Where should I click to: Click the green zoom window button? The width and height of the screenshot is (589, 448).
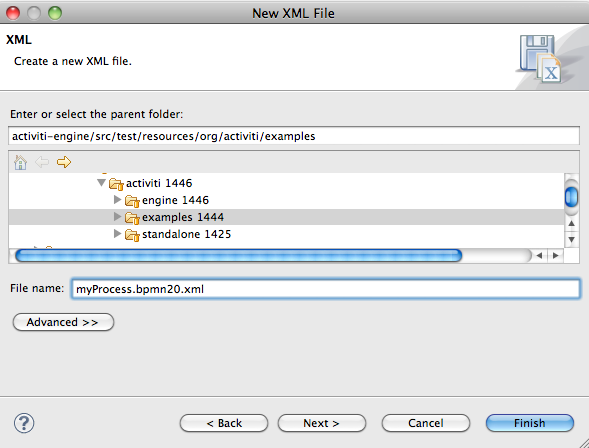pyautogui.click(x=55, y=13)
